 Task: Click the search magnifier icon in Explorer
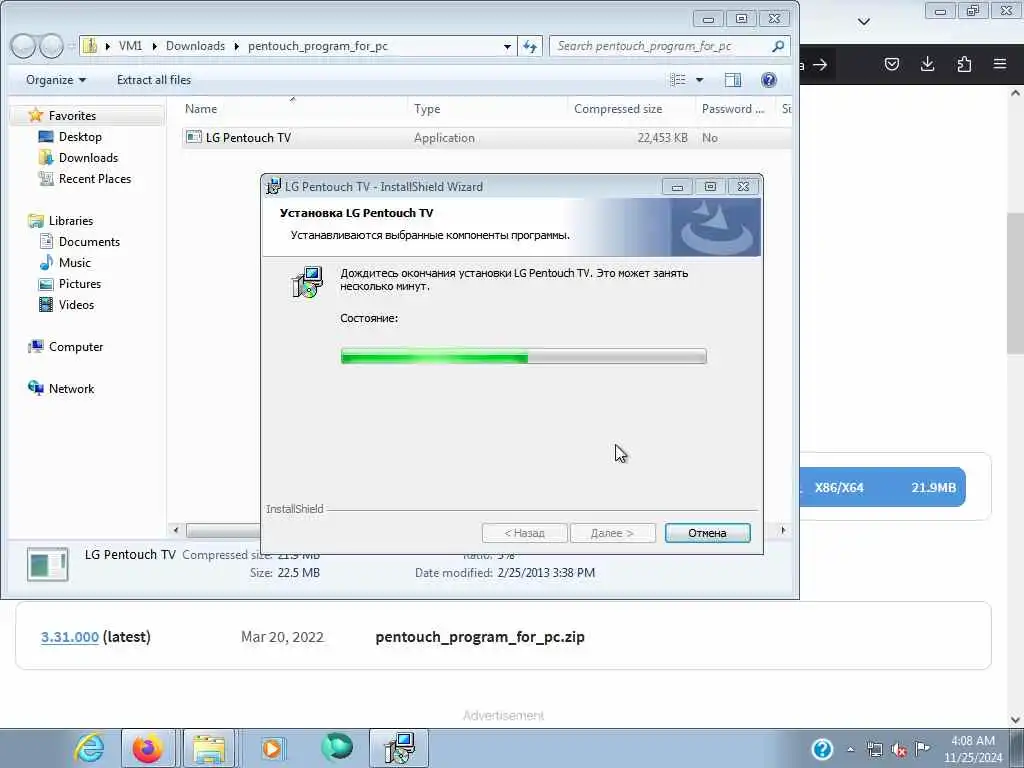[778, 46]
